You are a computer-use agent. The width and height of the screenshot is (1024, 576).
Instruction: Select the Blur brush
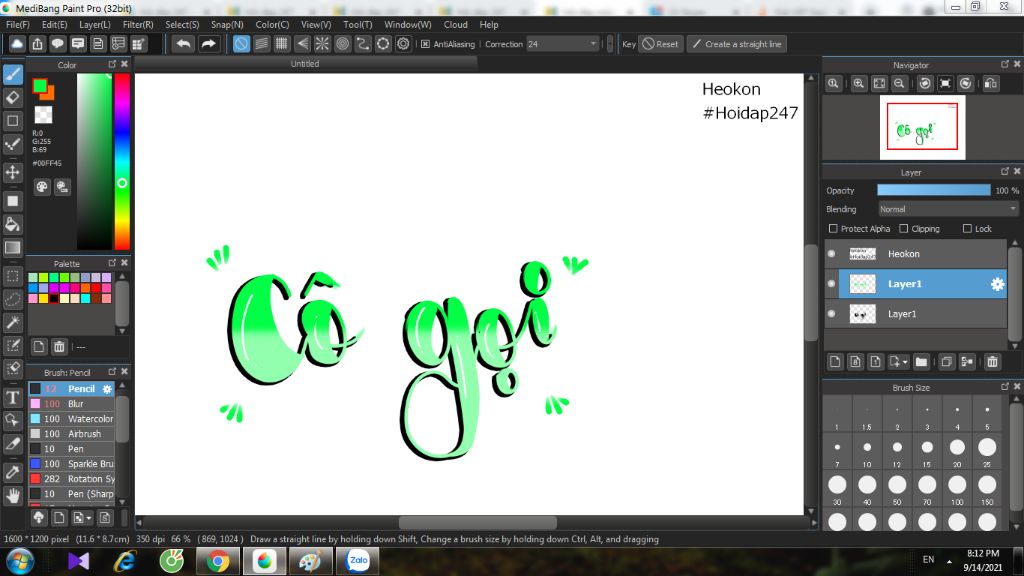(72, 404)
